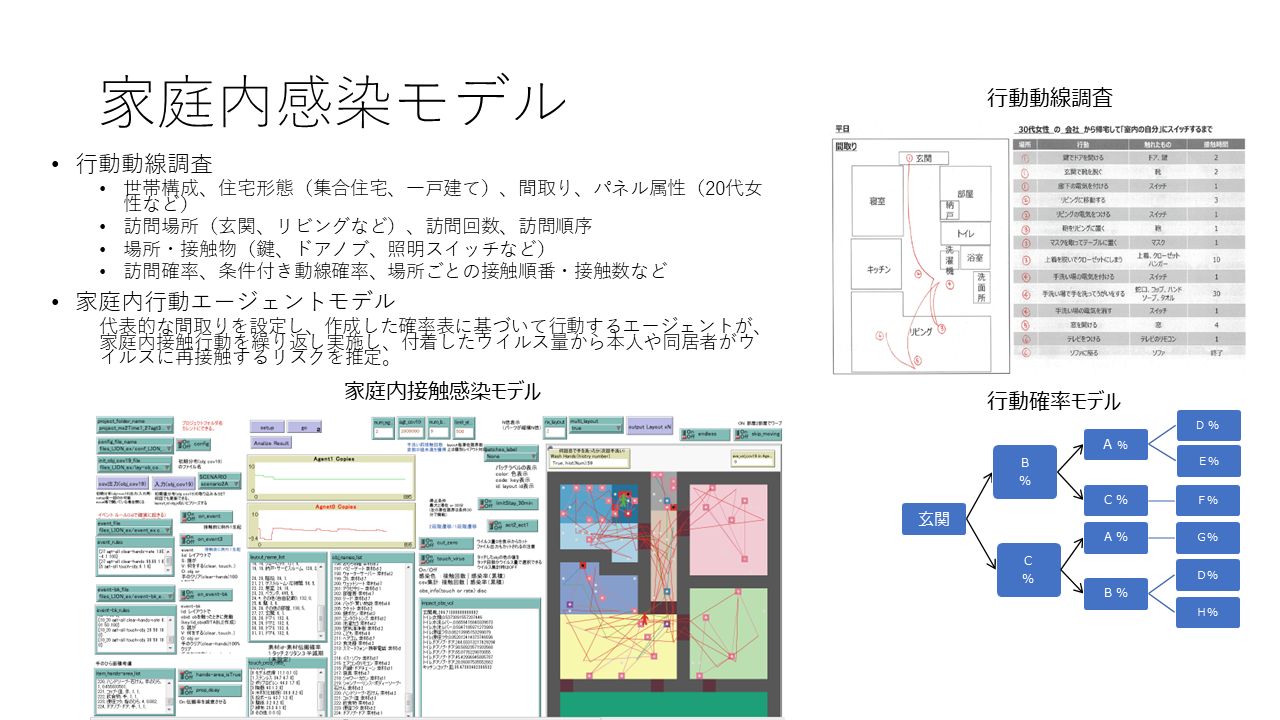Toggle the endless switch
The width and height of the screenshot is (1280, 720).
pyautogui.click(x=704, y=434)
